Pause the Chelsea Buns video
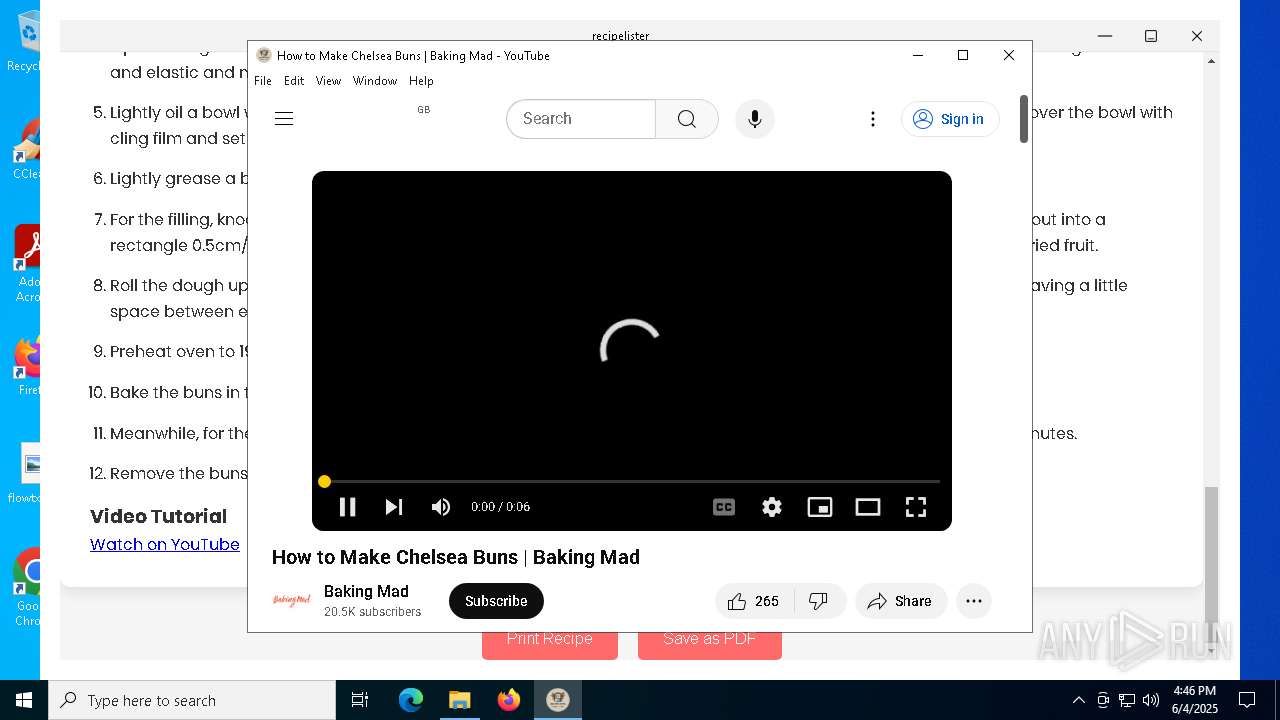 click(x=348, y=507)
